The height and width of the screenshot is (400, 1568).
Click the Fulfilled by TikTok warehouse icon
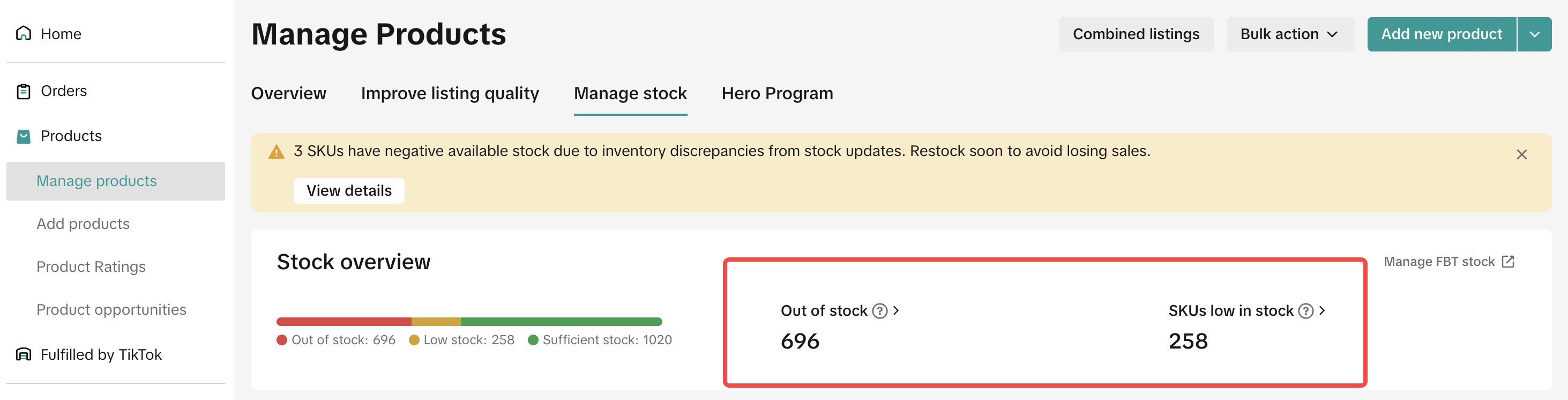pyautogui.click(x=24, y=354)
